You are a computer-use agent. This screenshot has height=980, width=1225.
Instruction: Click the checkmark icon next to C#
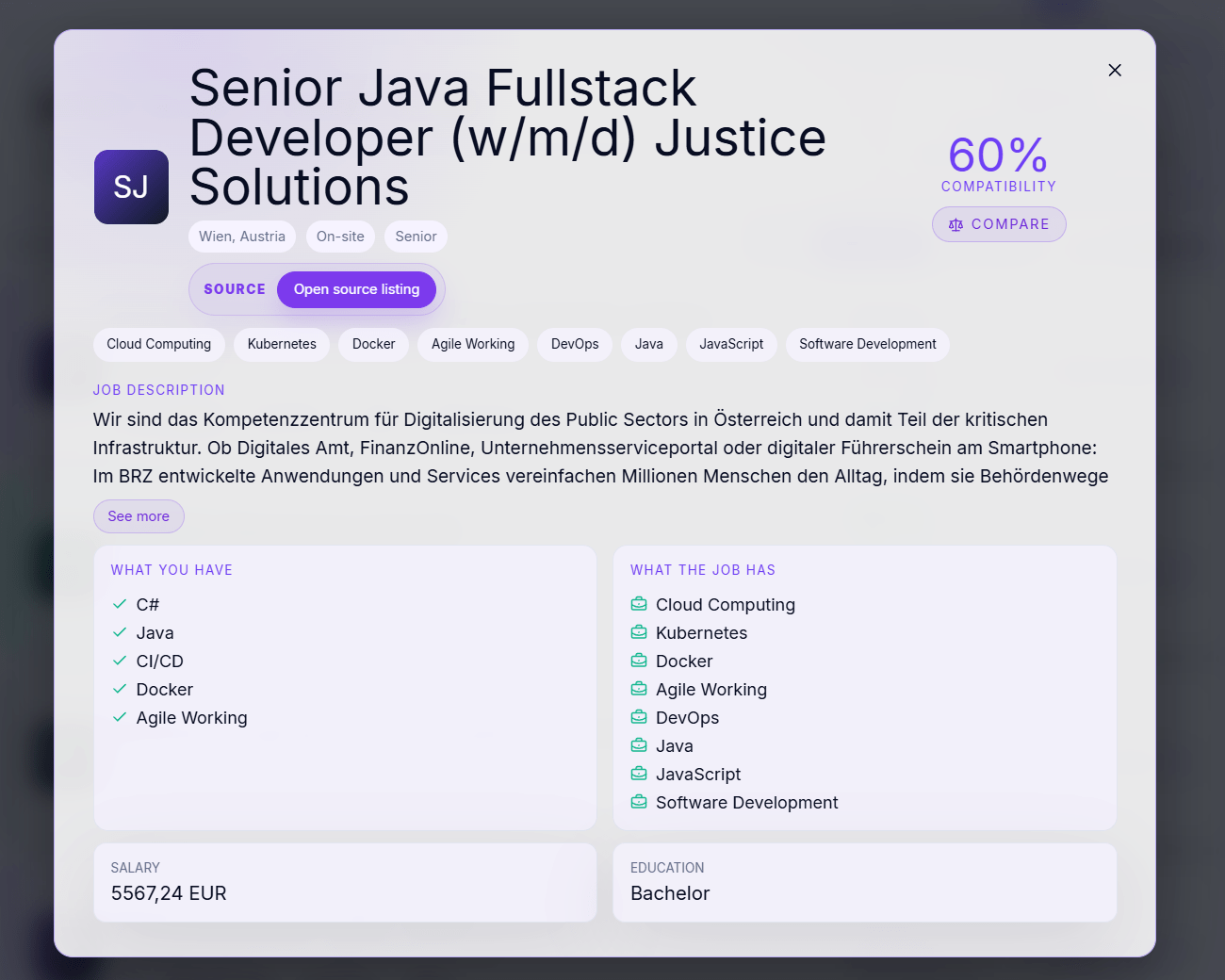120,604
